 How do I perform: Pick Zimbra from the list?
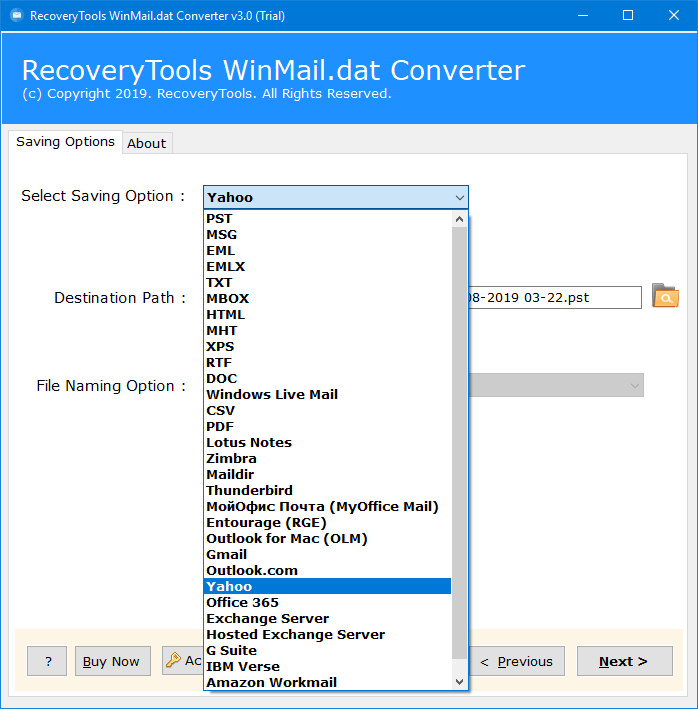point(327,458)
